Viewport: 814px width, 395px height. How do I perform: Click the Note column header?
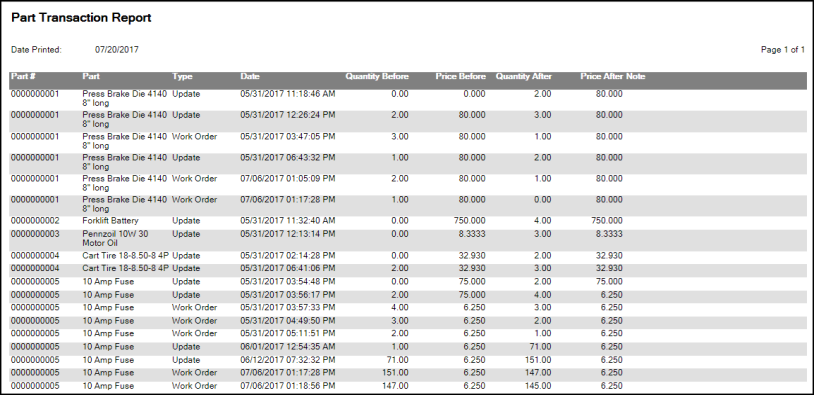tap(635, 76)
